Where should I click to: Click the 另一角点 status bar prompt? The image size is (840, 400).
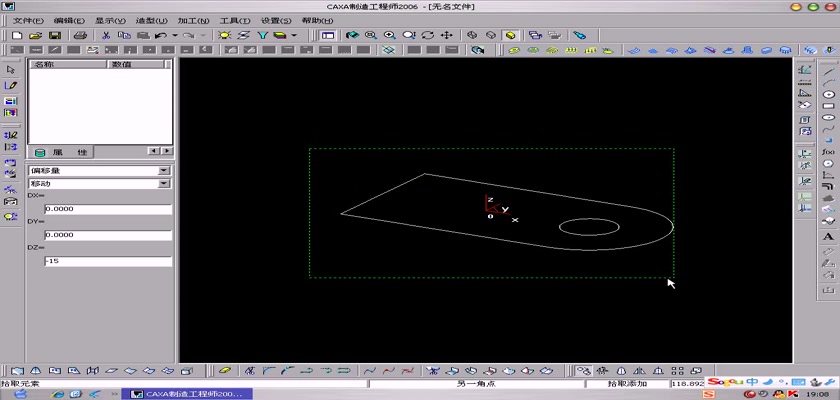tap(476, 384)
